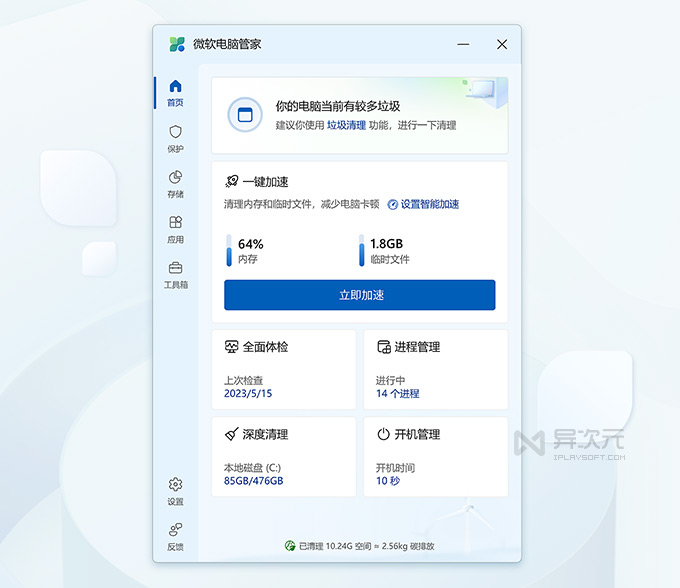680x588 pixels.
Task: Open the 深度清理 deep cleanup card
Action: coord(284,457)
